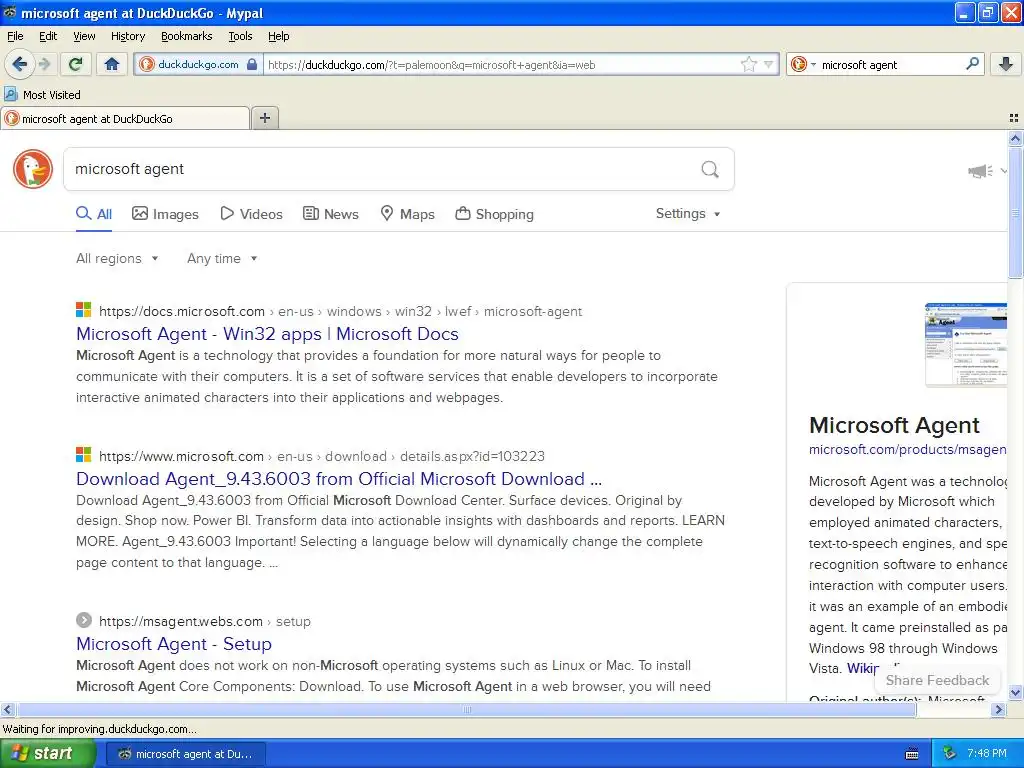1024x768 pixels.
Task: Click the horizontal scrollbar right arrow
Action: (998, 709)
